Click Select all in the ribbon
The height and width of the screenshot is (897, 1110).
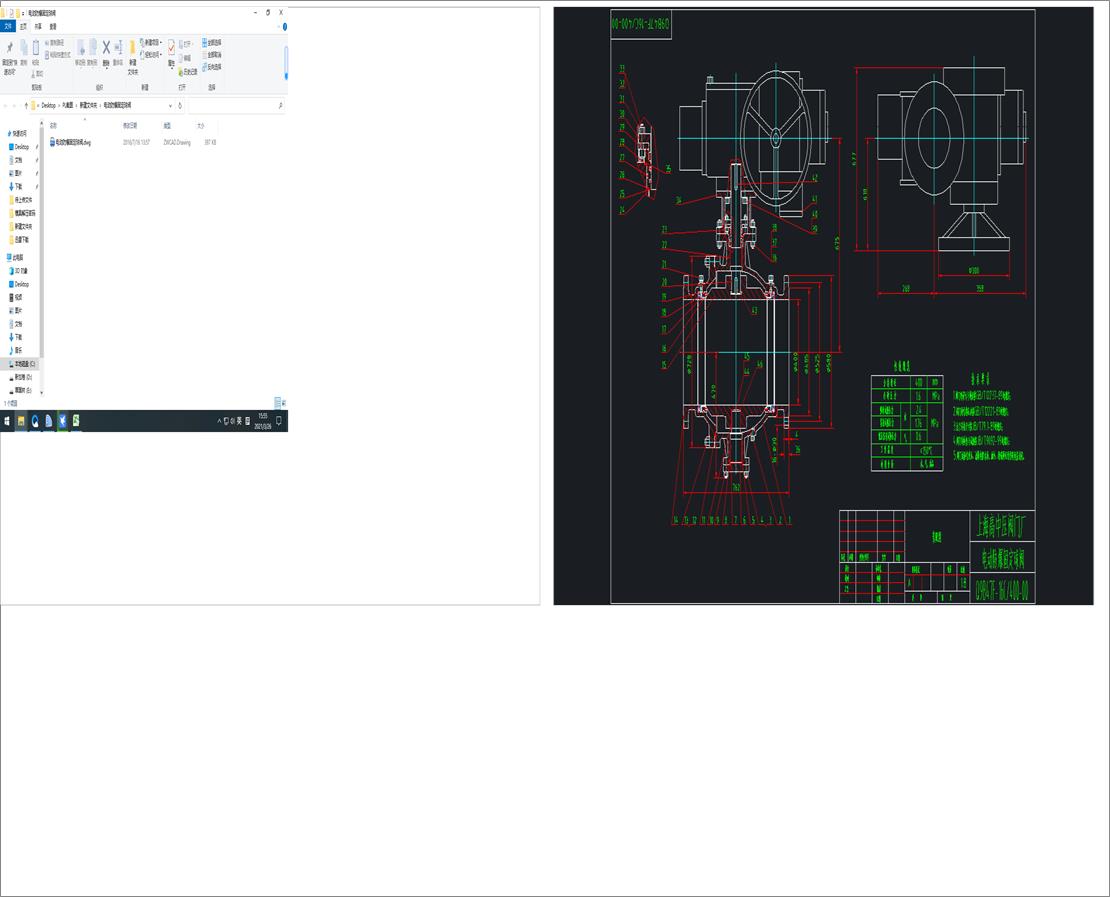(x=212, y=42)
